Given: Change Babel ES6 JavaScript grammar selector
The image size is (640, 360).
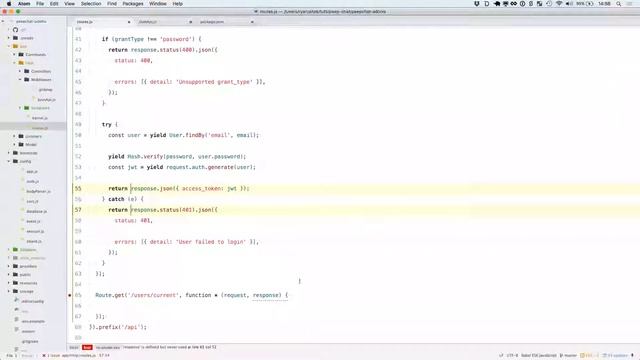Looking at the screenshot, I should click(538, 356).
